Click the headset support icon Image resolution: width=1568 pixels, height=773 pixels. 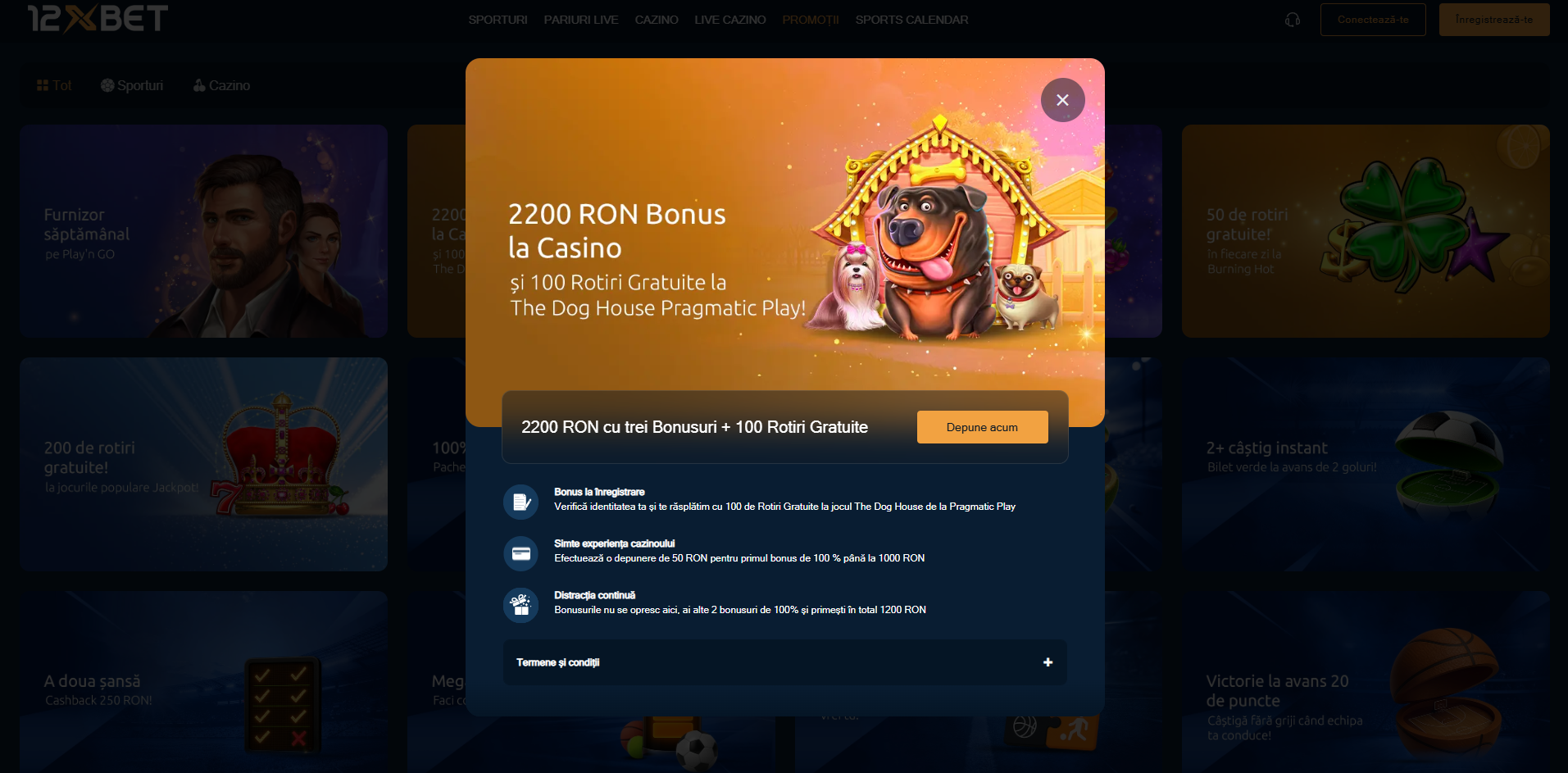click(1293, 20)
